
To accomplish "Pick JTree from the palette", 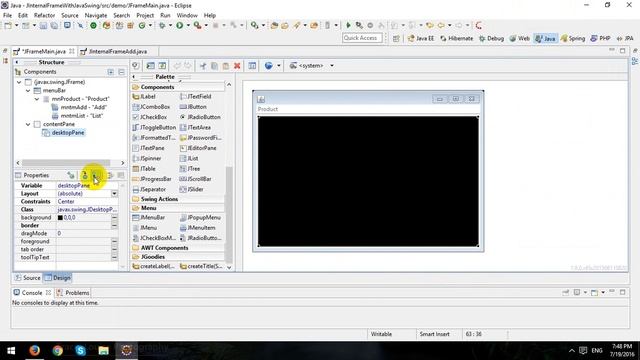I will click(x=190, y=169).
